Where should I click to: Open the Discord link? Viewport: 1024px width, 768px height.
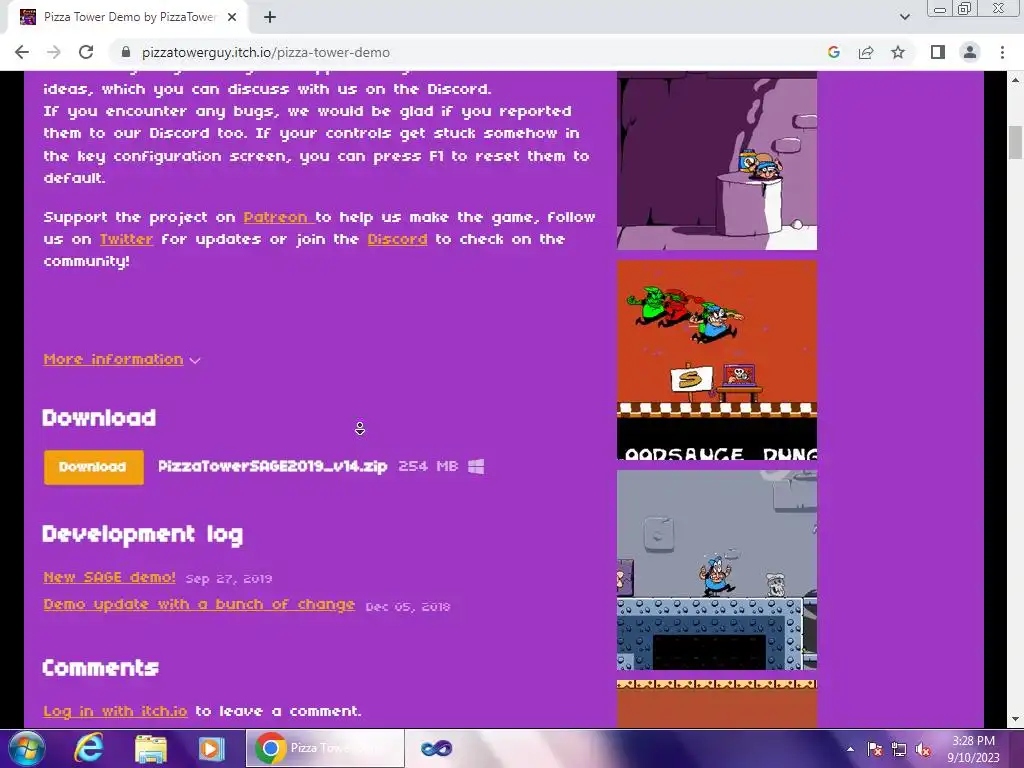point(397,239)
